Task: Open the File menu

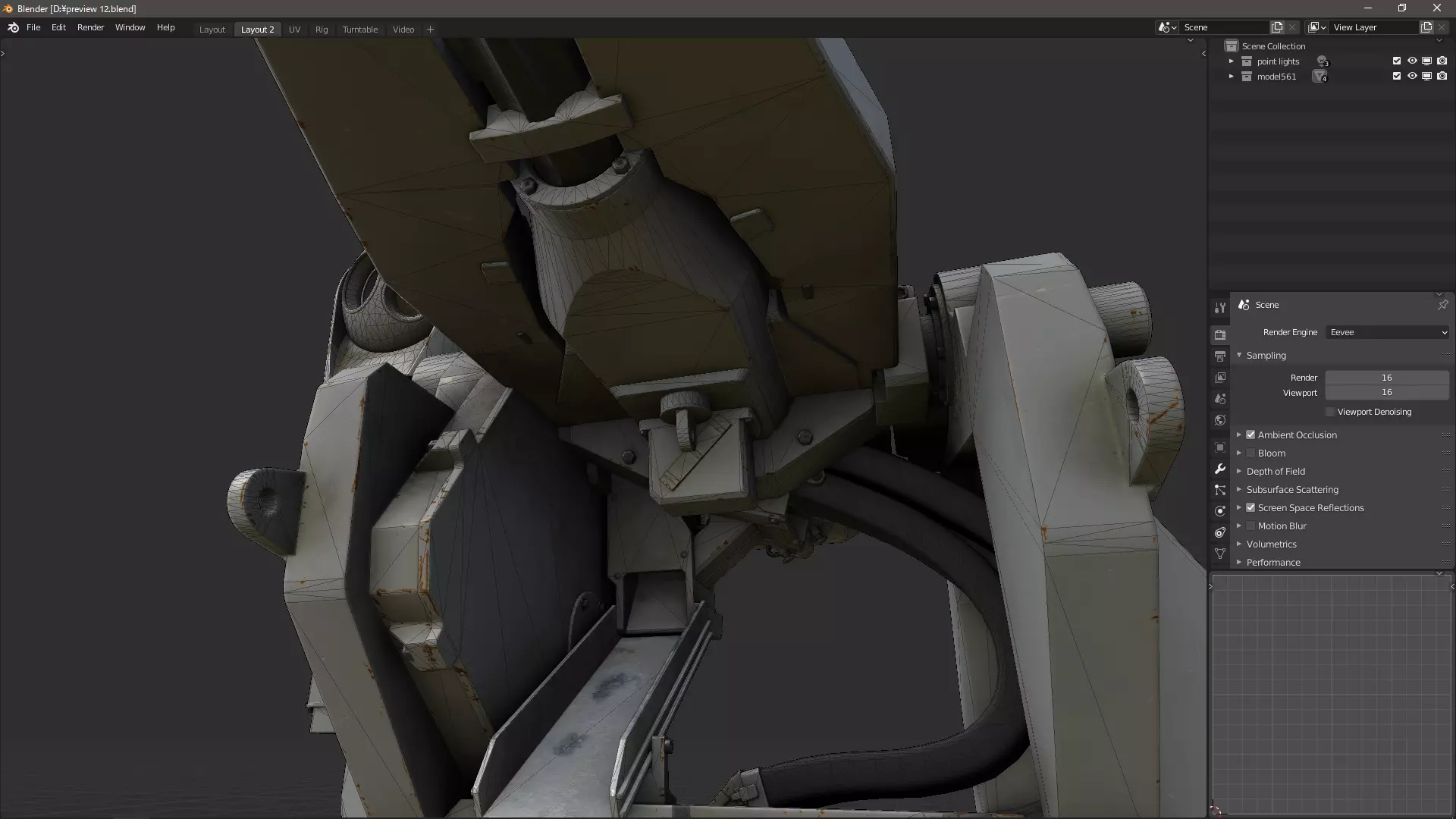Action: click(x=33, y=27)
